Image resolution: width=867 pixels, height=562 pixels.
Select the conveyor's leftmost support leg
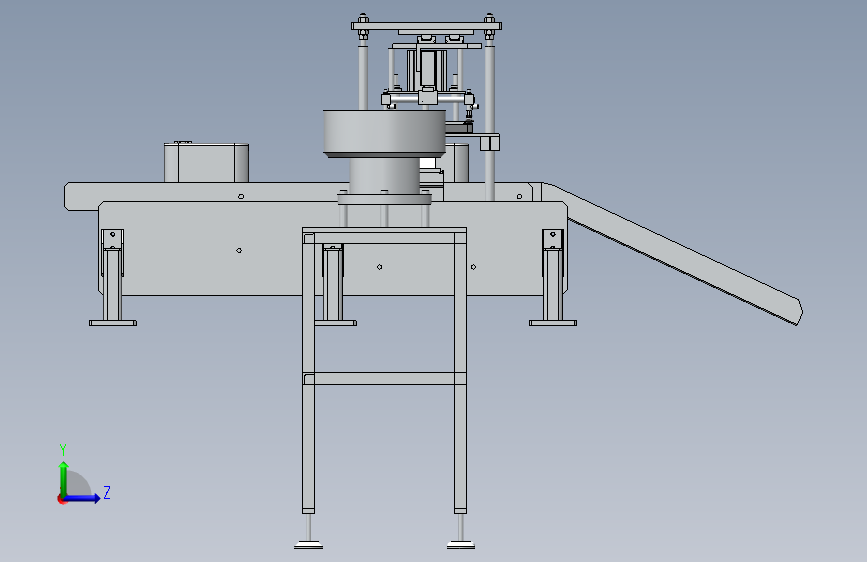[113, 278]
